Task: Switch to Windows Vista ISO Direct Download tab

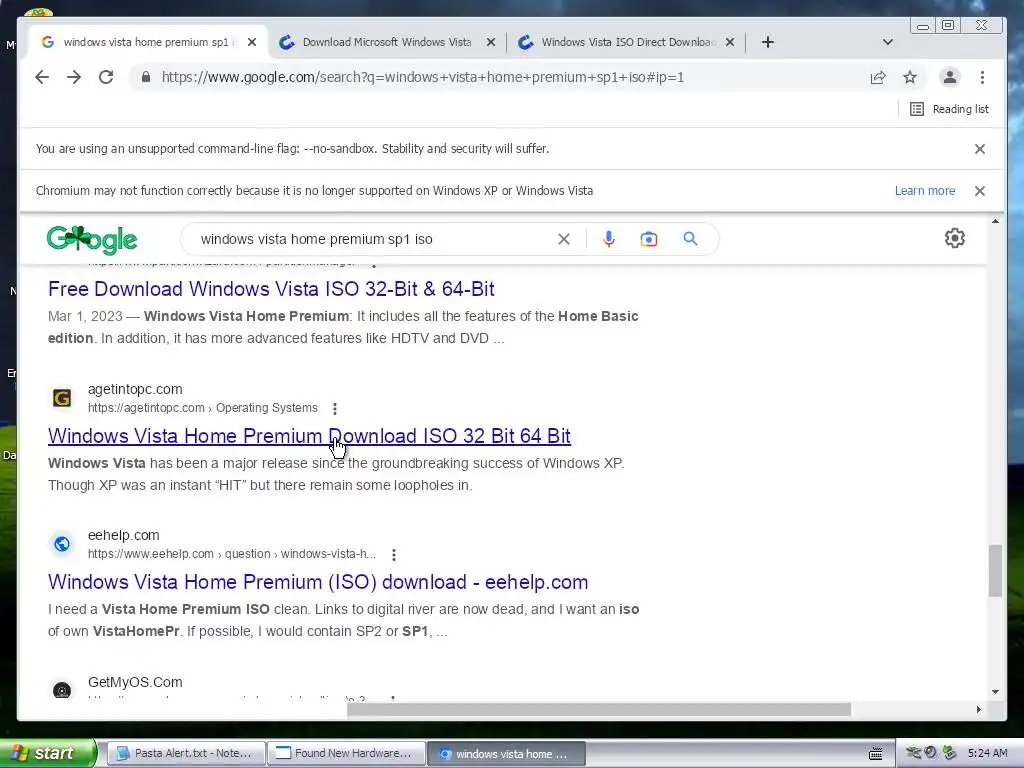Action: click(627, 42)
